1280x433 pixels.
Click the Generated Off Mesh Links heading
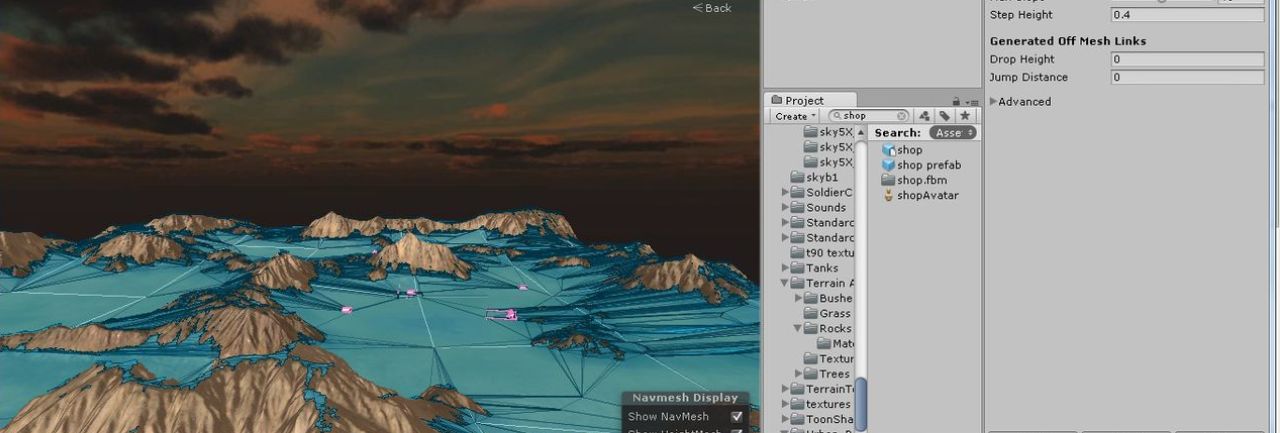tap(1068, 41)
